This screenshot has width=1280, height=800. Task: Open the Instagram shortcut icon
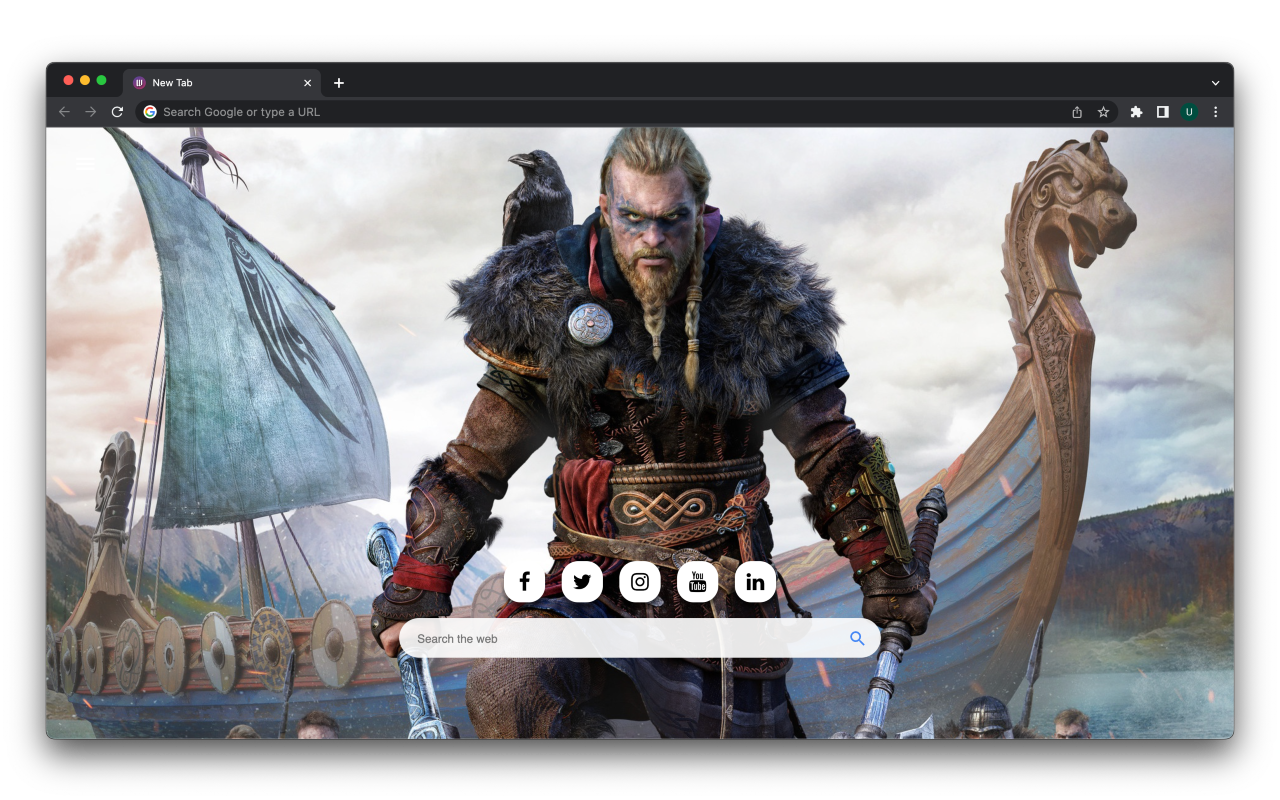pos(640,582)
